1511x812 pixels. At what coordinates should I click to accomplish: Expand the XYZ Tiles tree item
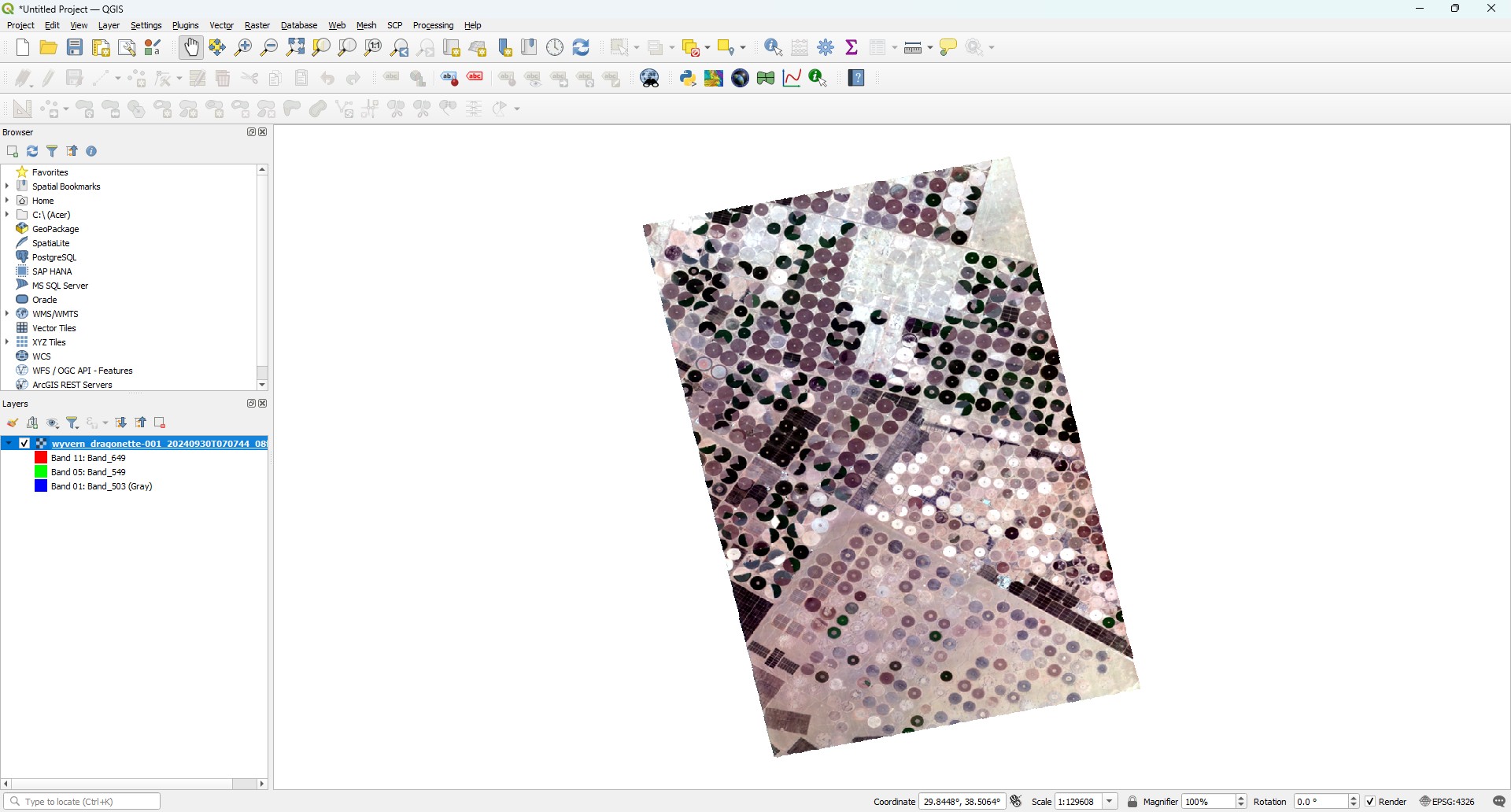click(x=7, y=342)
